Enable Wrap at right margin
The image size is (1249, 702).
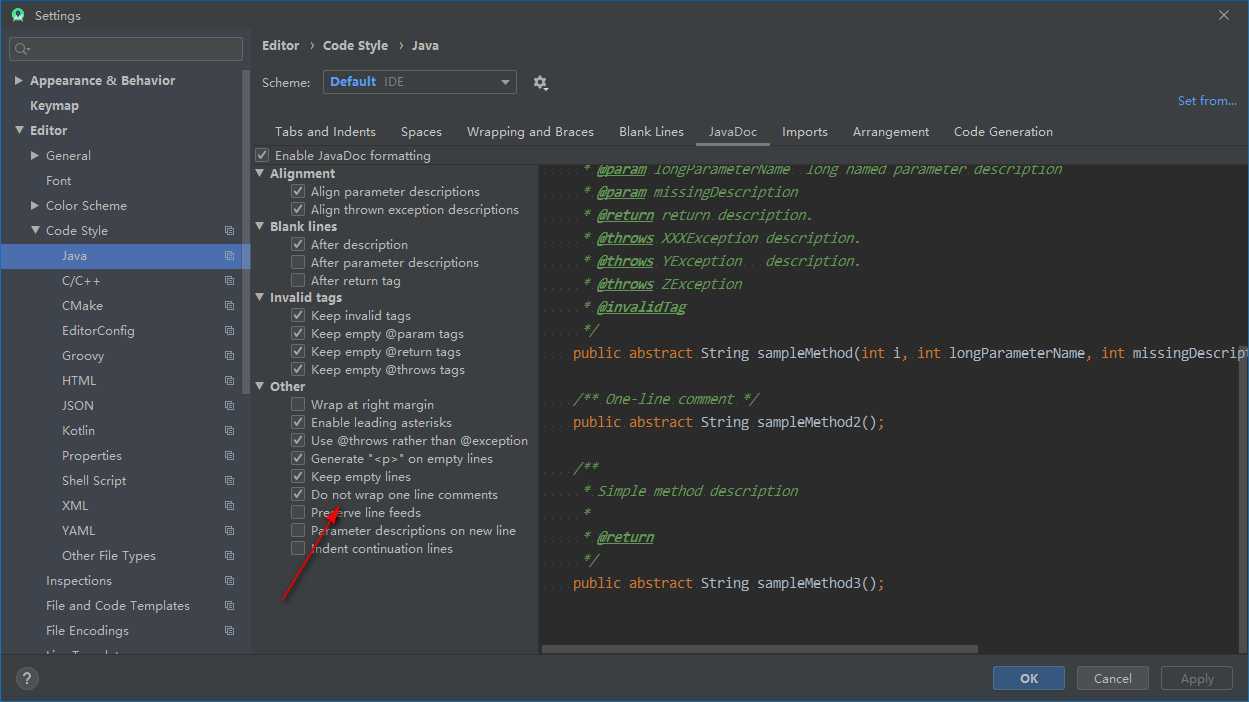click(x=298, y=405)
